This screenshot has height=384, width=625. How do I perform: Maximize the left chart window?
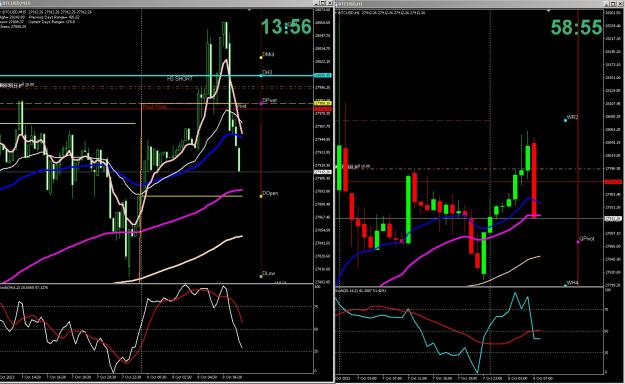(323, 3)
